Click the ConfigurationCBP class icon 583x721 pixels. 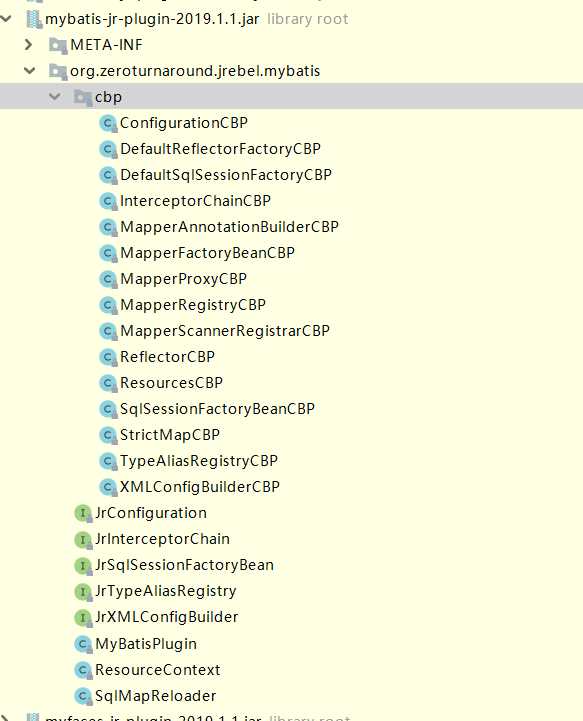click(x=108, y=123)
